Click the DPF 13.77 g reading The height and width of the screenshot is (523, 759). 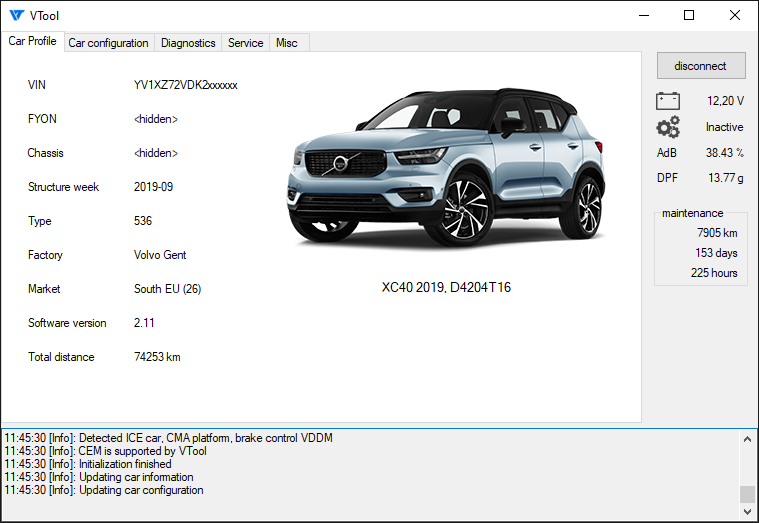click(x=725, y=178)
